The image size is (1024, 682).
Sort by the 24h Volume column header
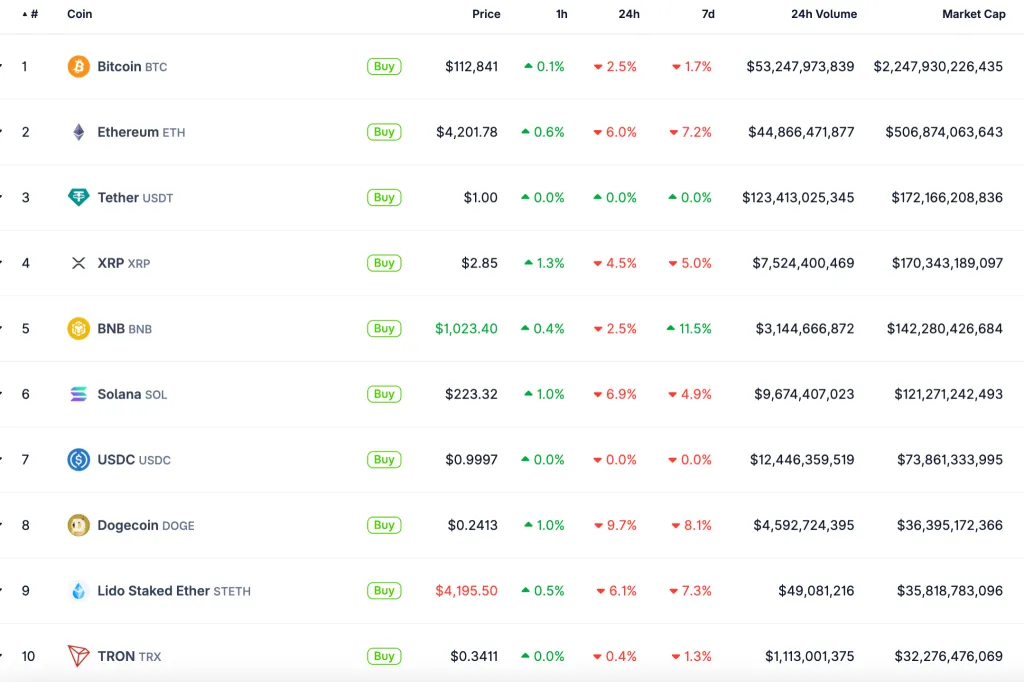[823, 14]
